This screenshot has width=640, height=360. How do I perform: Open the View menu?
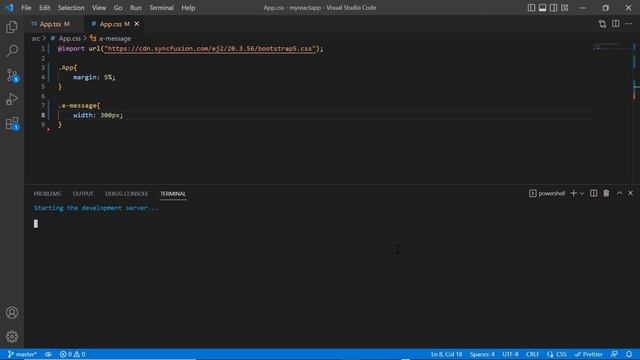[x=99, y=8]
